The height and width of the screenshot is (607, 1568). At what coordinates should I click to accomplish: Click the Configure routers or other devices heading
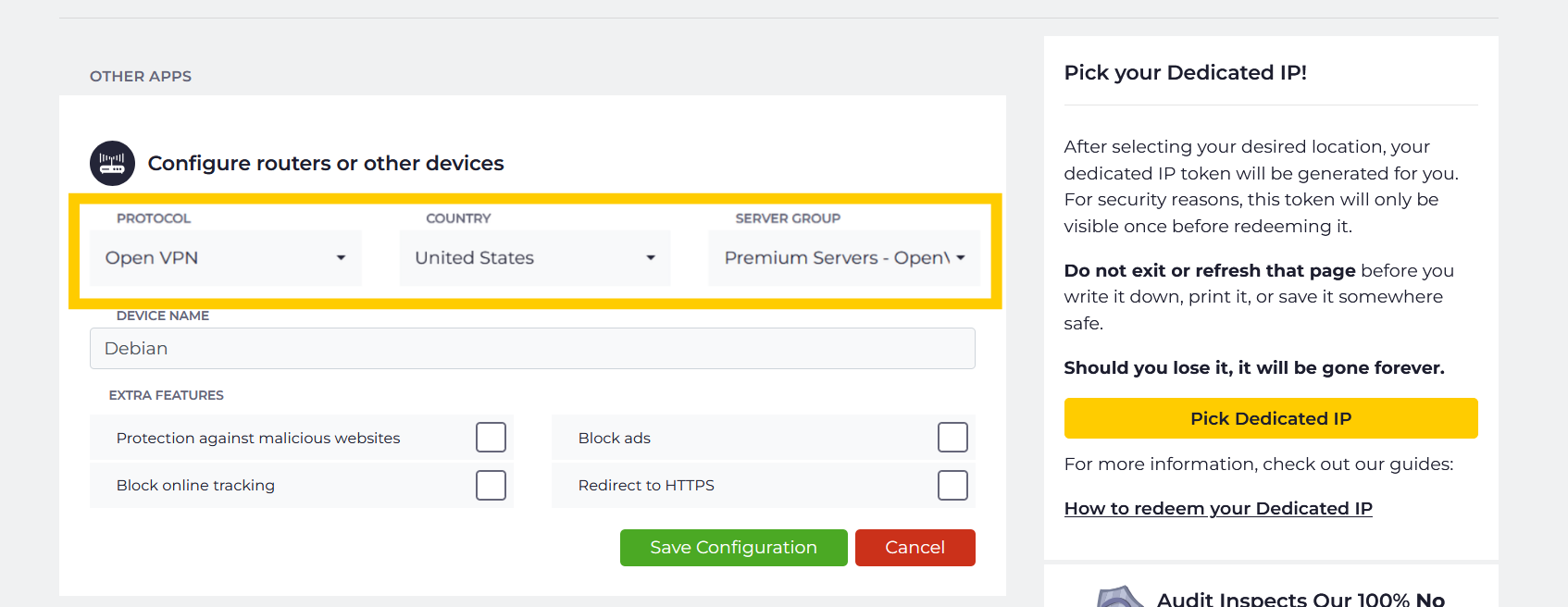click(326, 164)
